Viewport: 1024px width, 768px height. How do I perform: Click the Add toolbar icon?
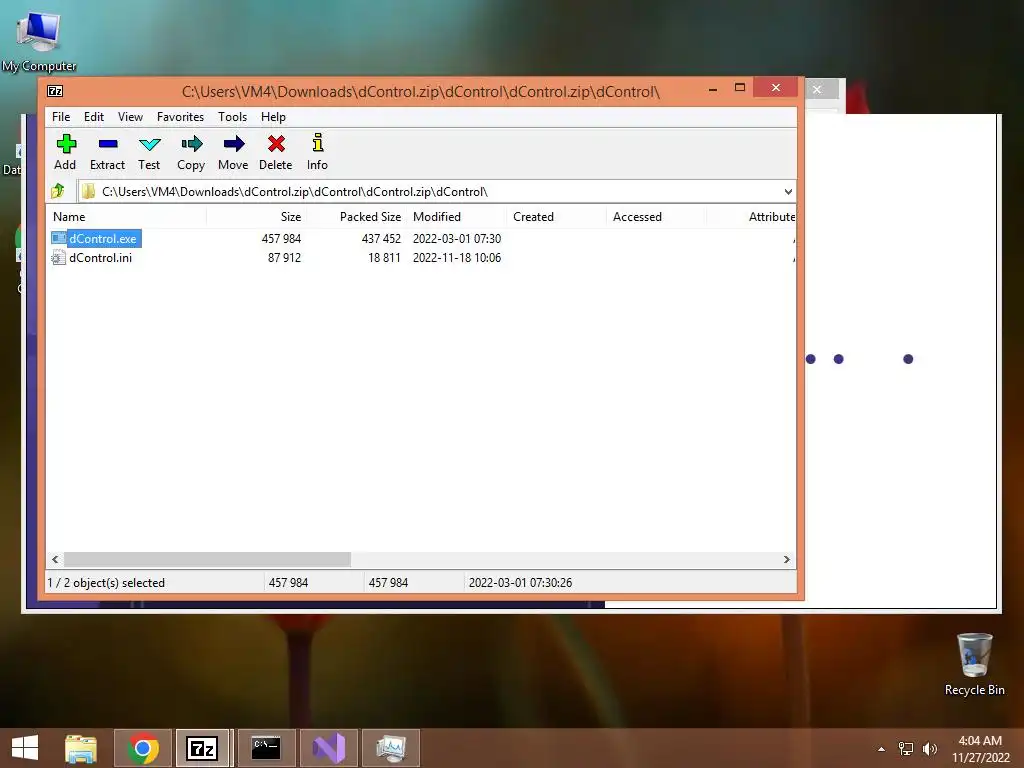pos(66,144)
